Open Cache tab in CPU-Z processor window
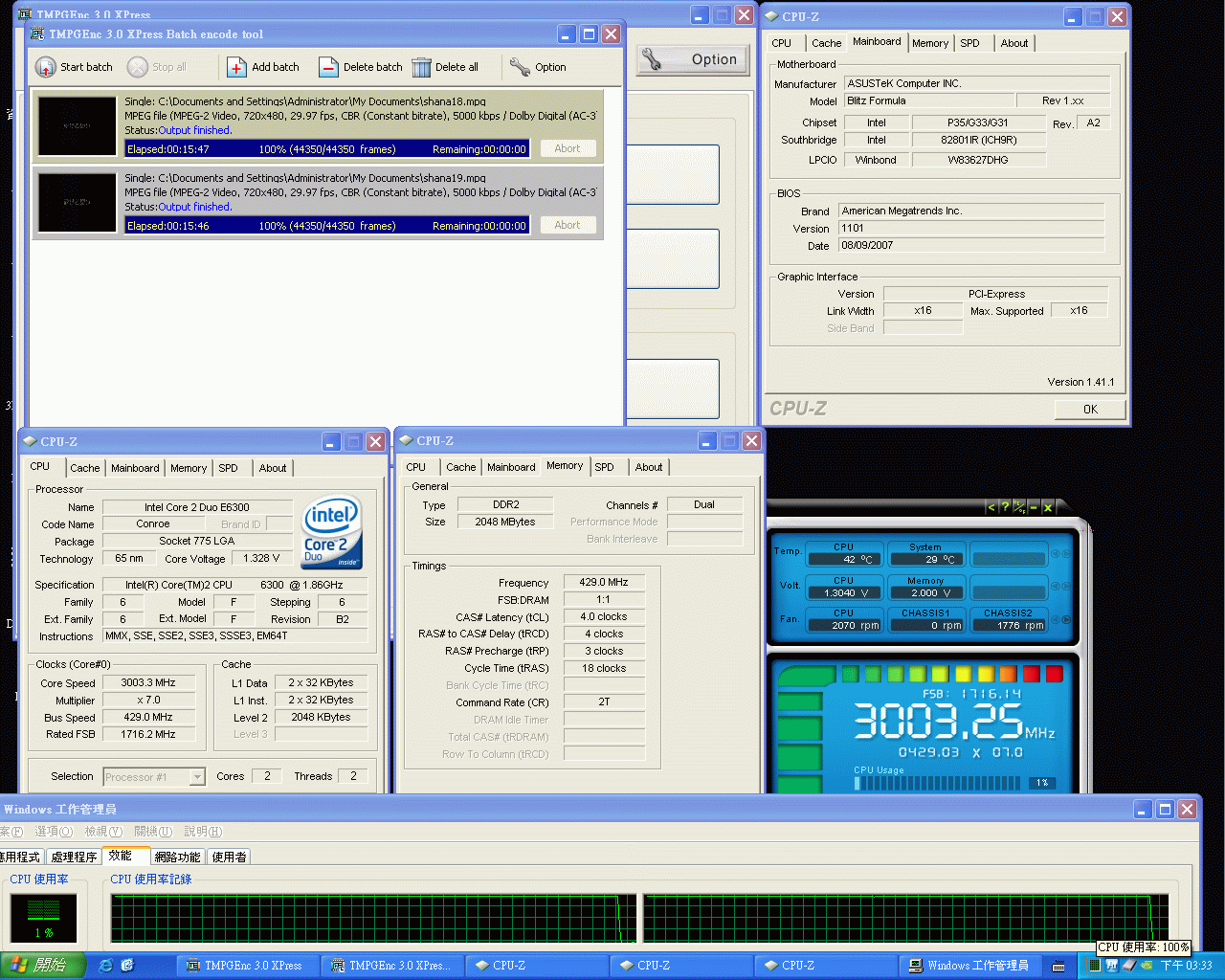This screenshot has height=980, width=1225. click(x=84, y=468)
